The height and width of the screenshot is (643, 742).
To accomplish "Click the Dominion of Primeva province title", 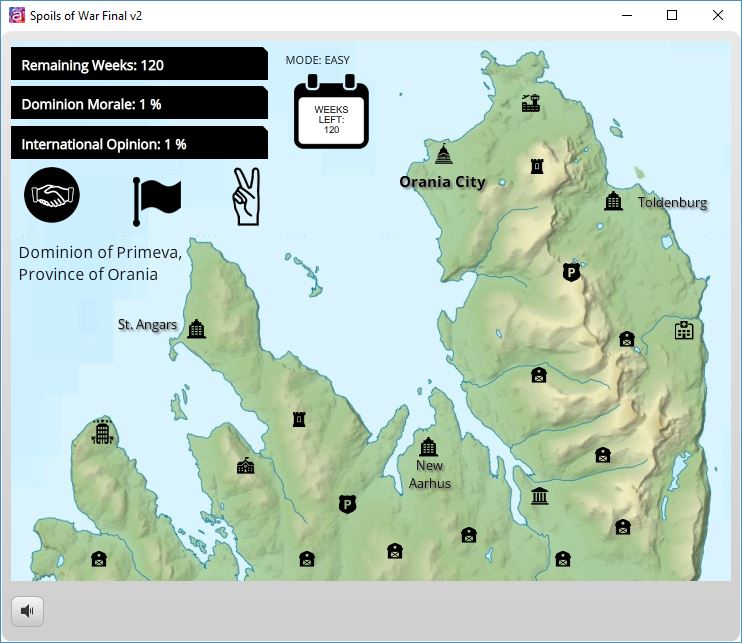I will 100,263.
